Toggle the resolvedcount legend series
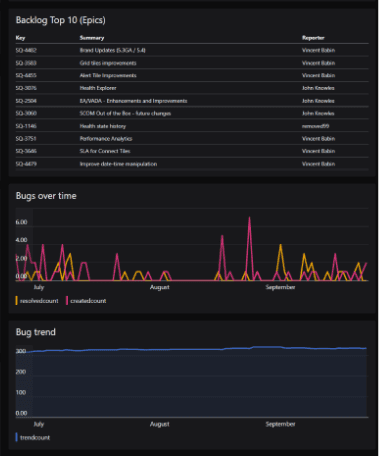The image size is (379, 456). (37, 301)
